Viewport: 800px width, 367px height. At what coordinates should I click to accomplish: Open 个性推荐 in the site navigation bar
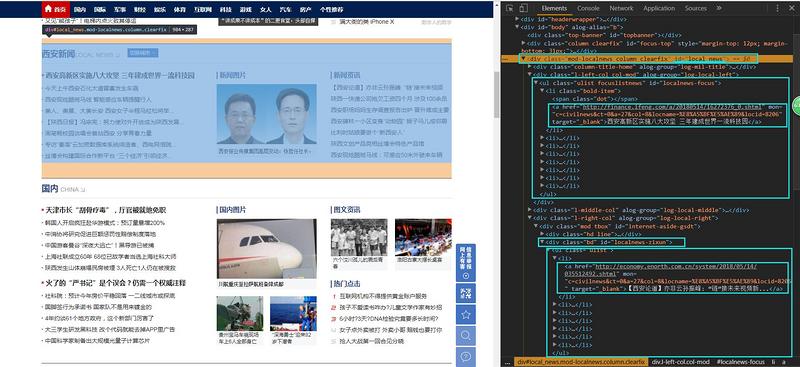click(332, 10)
